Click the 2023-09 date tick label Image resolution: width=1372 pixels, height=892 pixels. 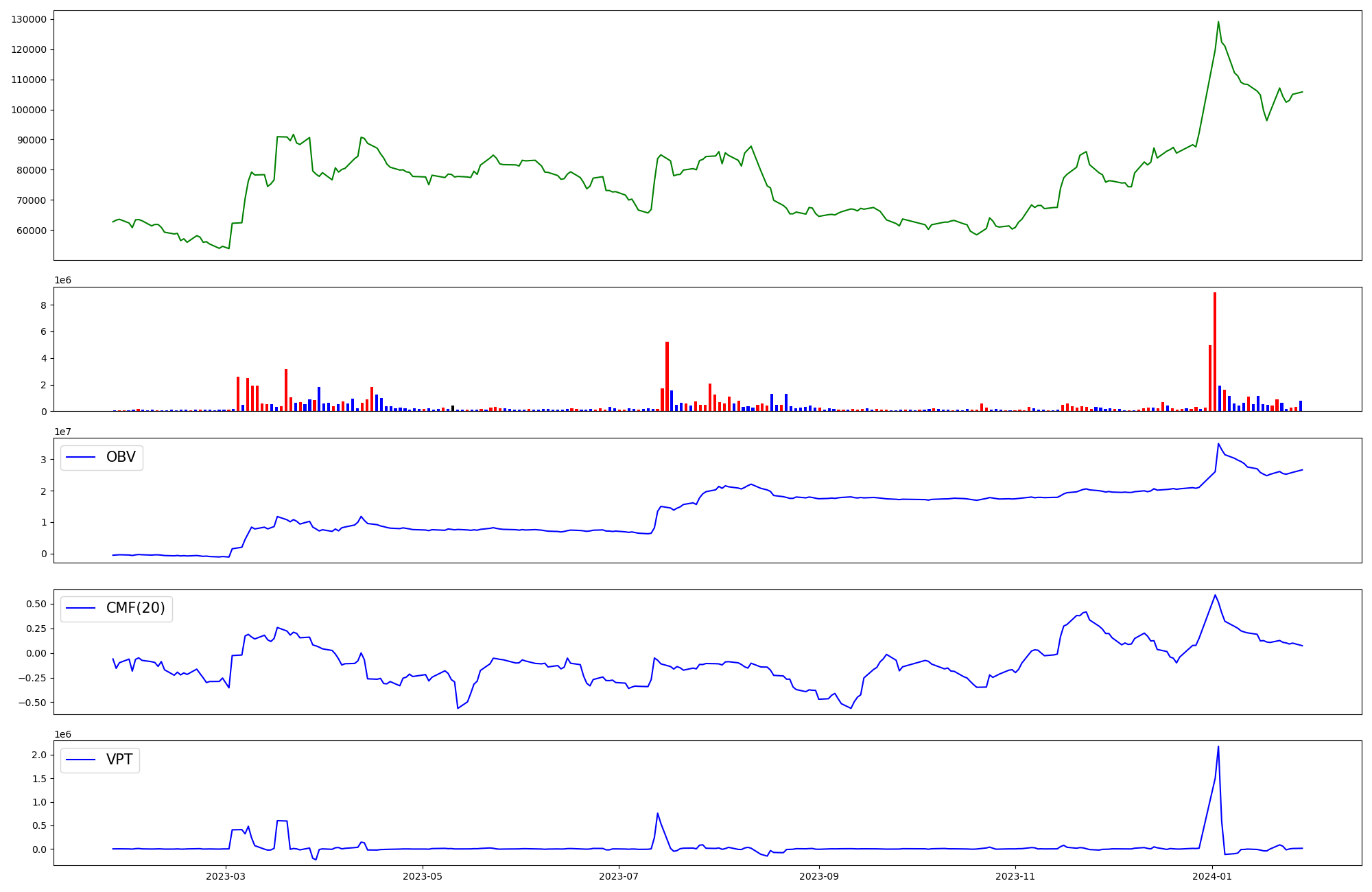(x=819, y=876)
